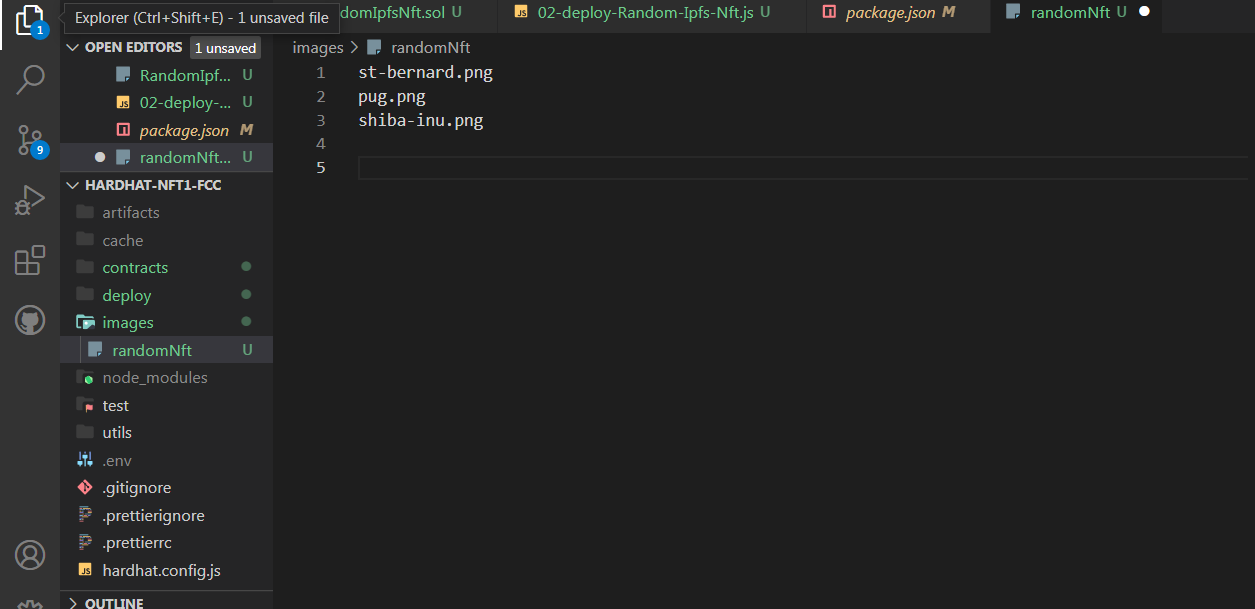
Task: Collapse the OPEN EDITORS section
Action: pyautogui.click(x=72, y=47)
